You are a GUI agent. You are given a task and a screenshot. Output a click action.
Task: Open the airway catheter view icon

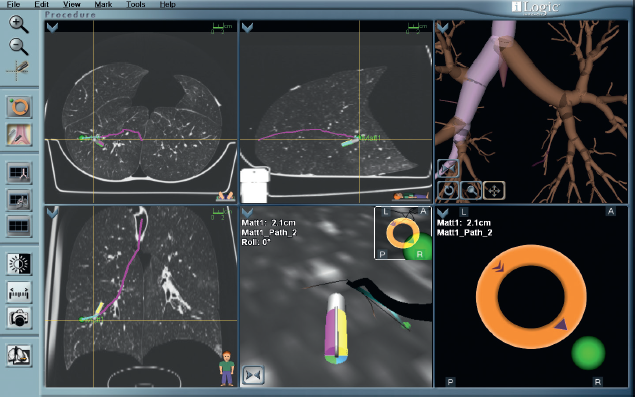pos(19,134)
